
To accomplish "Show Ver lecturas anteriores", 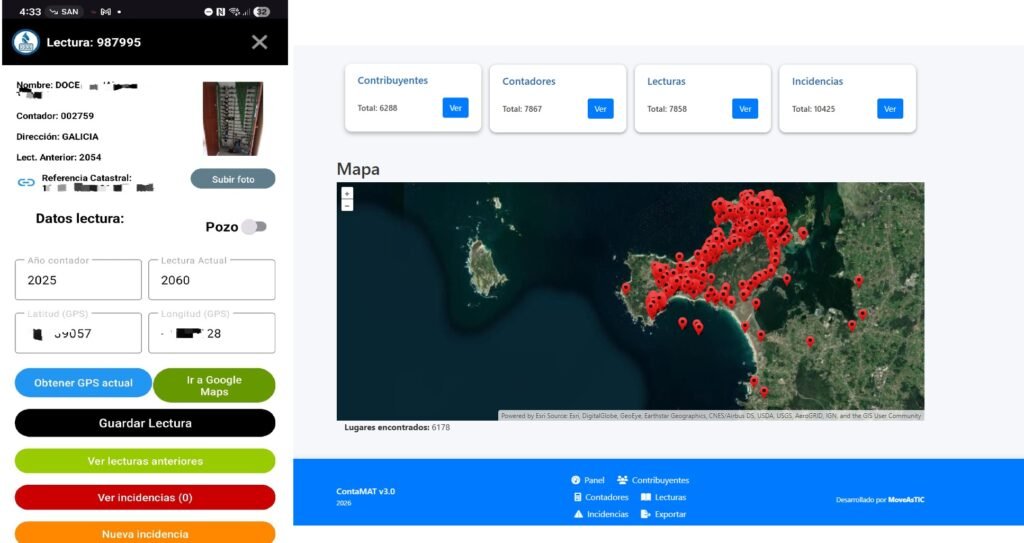I will coord(145,461).
